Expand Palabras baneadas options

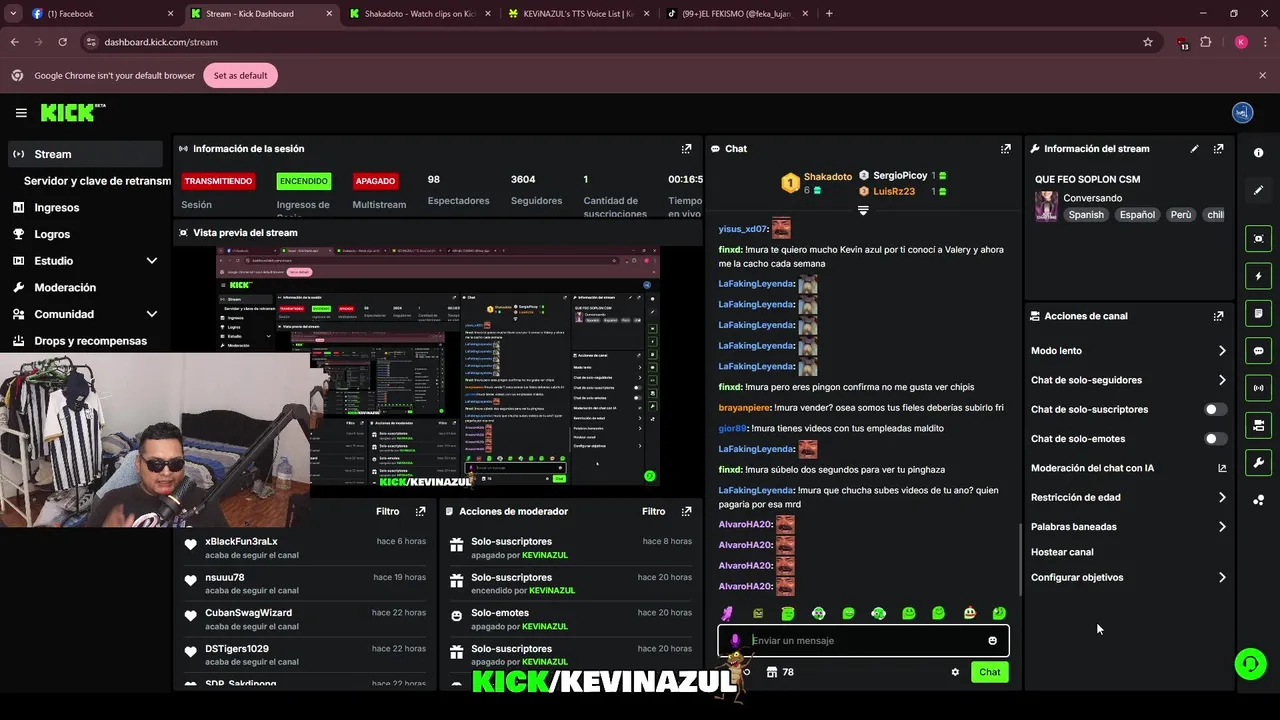click(x=1222, y=527)
